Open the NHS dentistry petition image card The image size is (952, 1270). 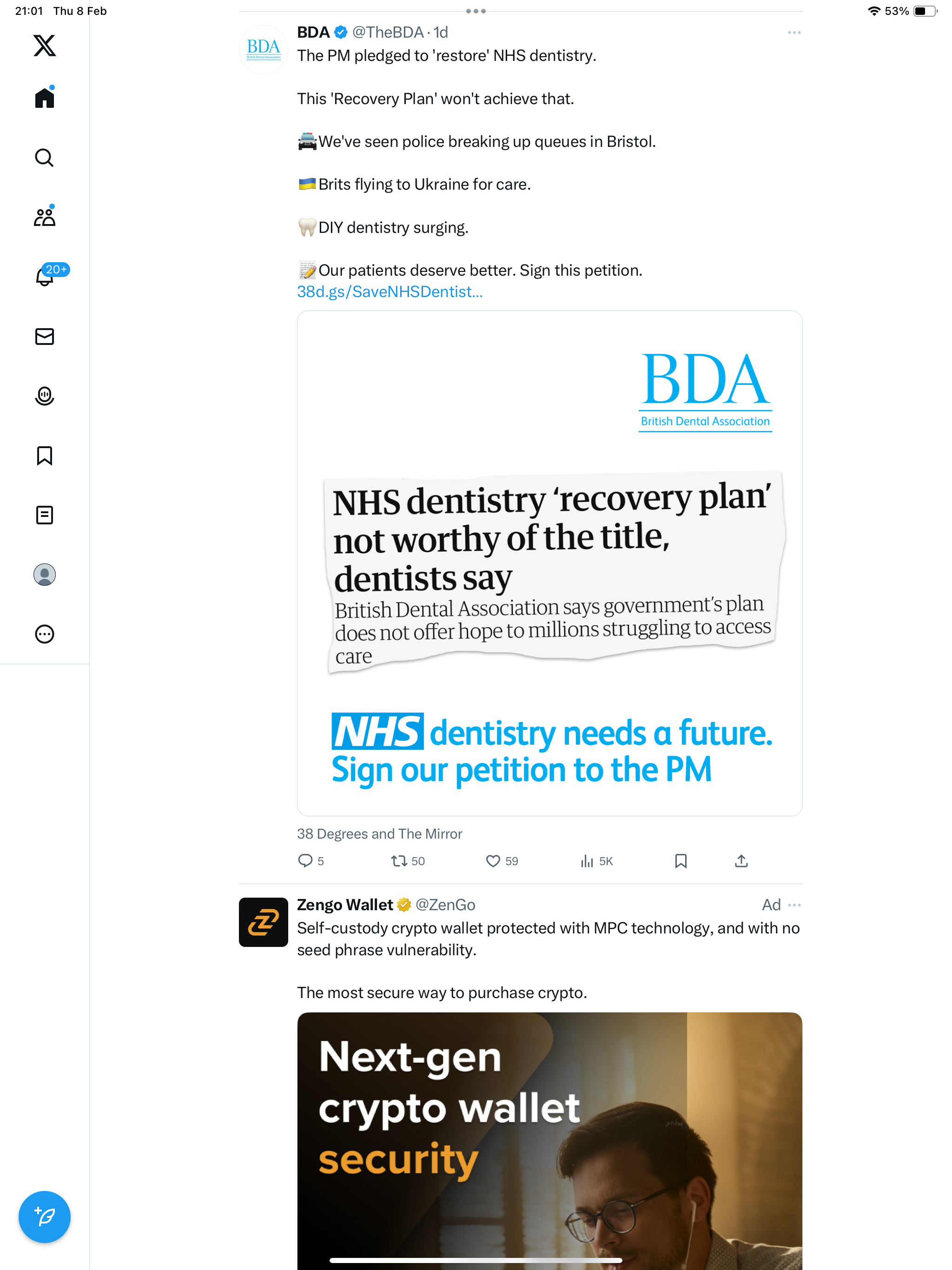click(549, 563)
